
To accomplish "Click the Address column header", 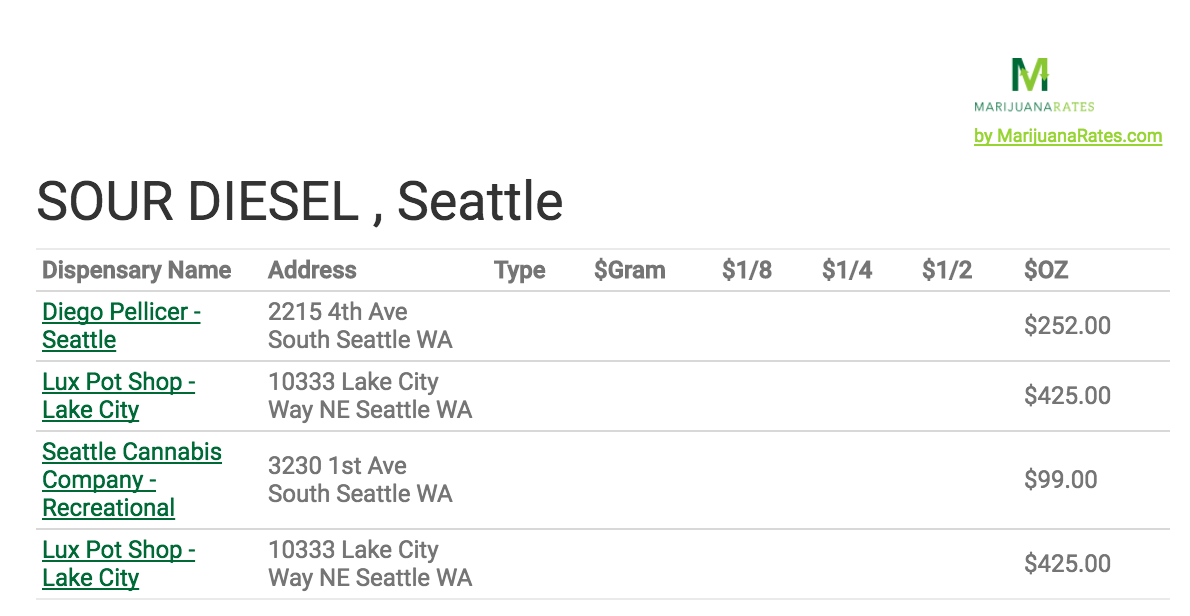I will click(x=312, y=270).
